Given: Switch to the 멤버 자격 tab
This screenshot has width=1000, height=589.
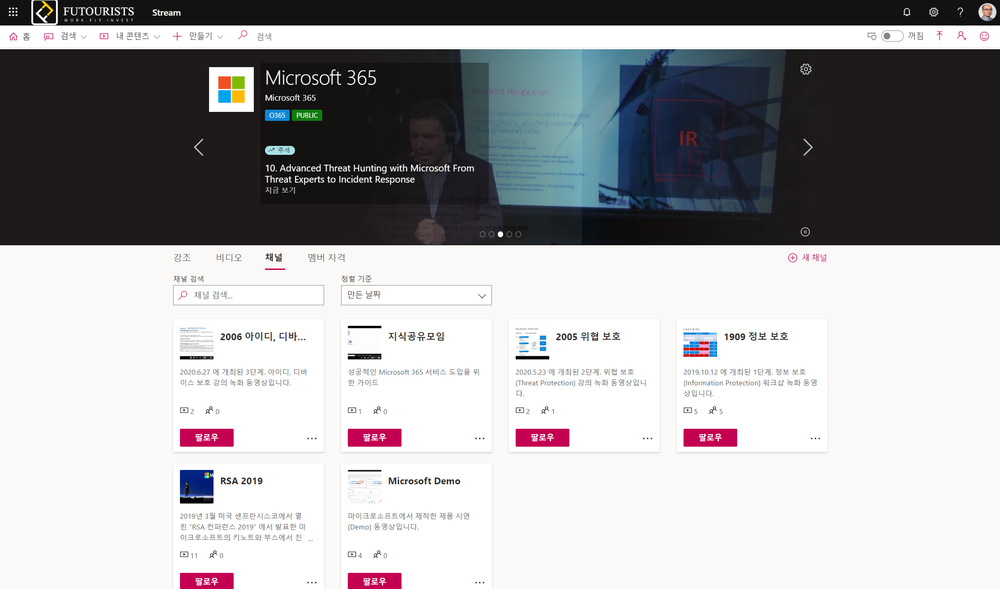Looking at the screenshot, I should pyautogui.click(x=326, y=258).
